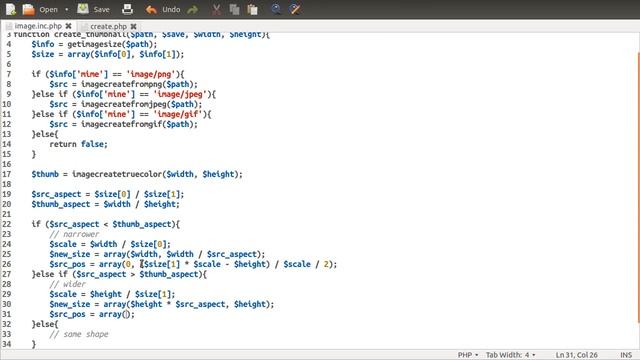640x360 pixels.
Task: Click the Save text label
Action: coord(101,9)
